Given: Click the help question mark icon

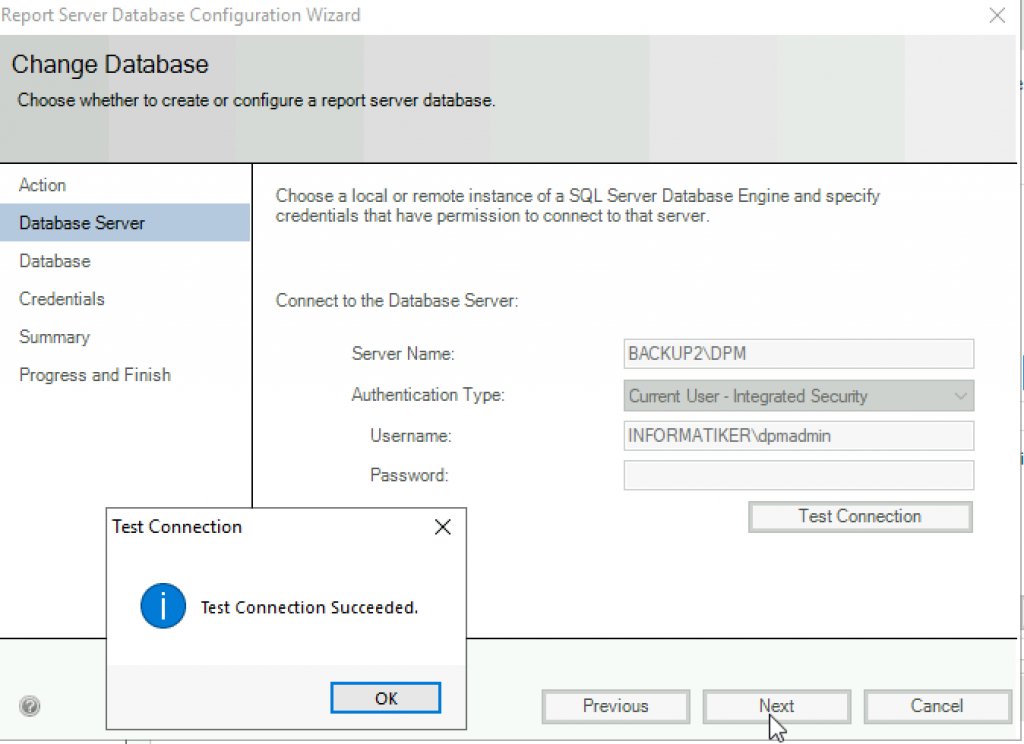Looking at the screenshot, I should [30, 705].
